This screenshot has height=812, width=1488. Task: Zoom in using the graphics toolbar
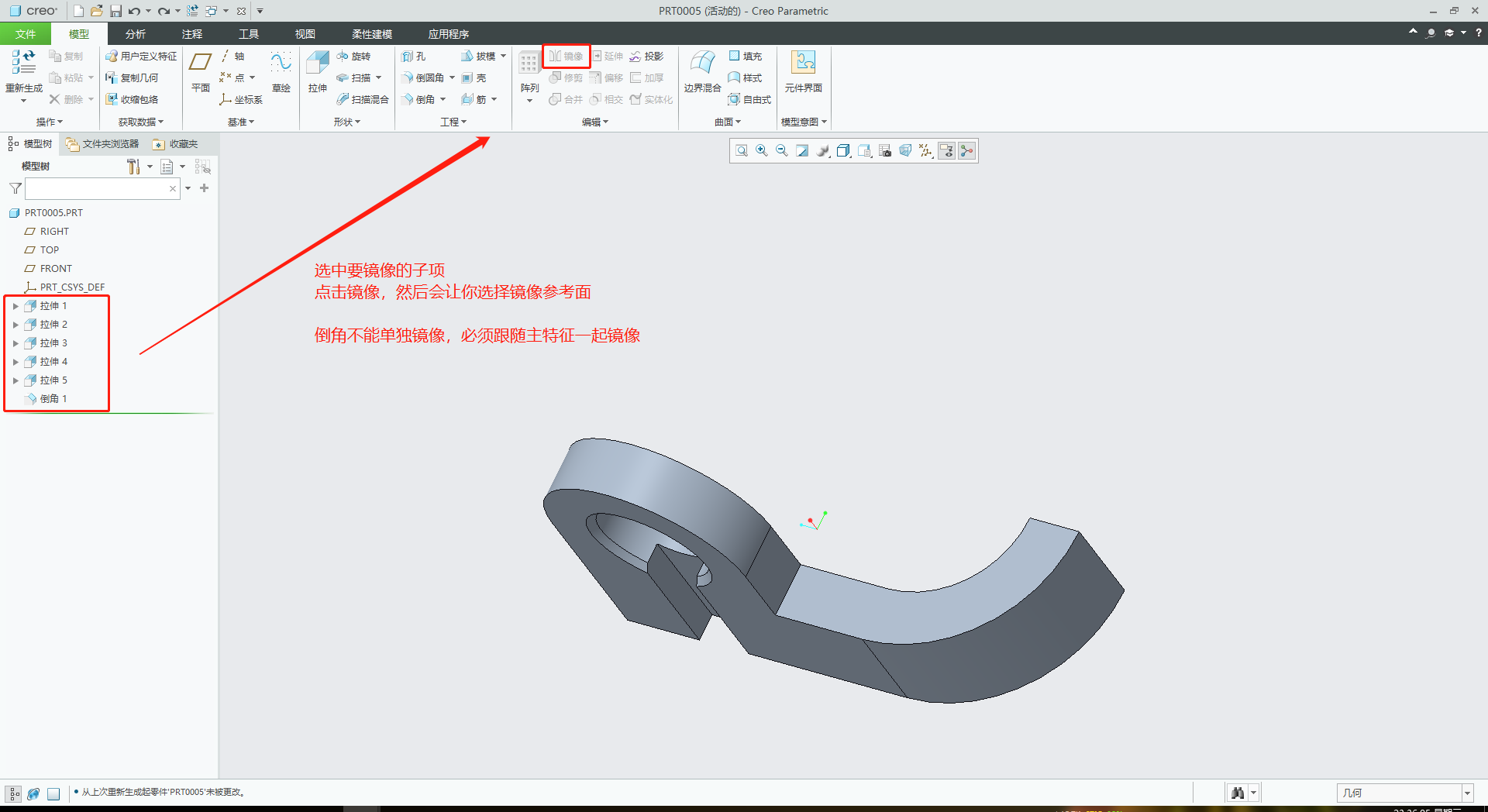click(x=762, y=151)
